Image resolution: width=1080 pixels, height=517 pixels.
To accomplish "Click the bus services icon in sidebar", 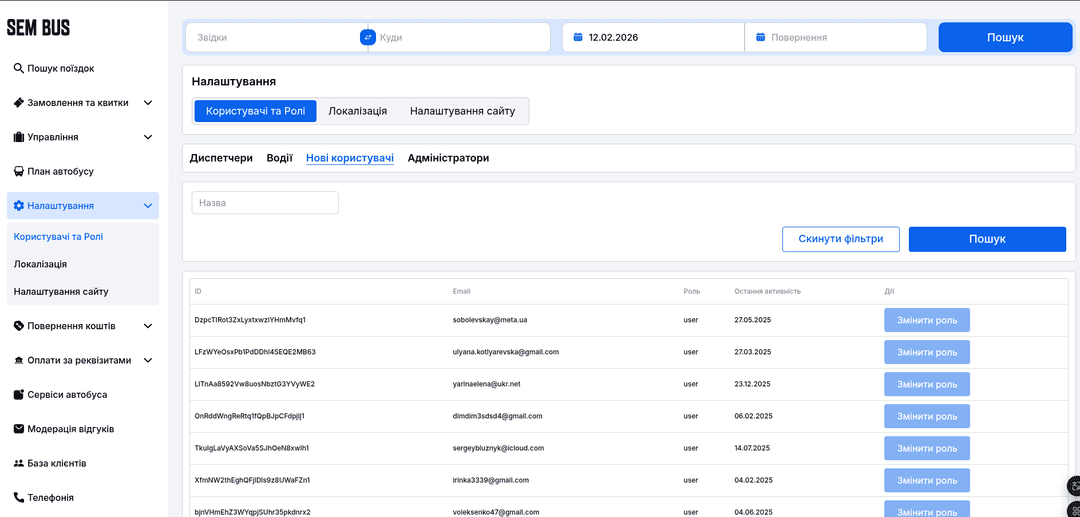I will pos(18,395).
